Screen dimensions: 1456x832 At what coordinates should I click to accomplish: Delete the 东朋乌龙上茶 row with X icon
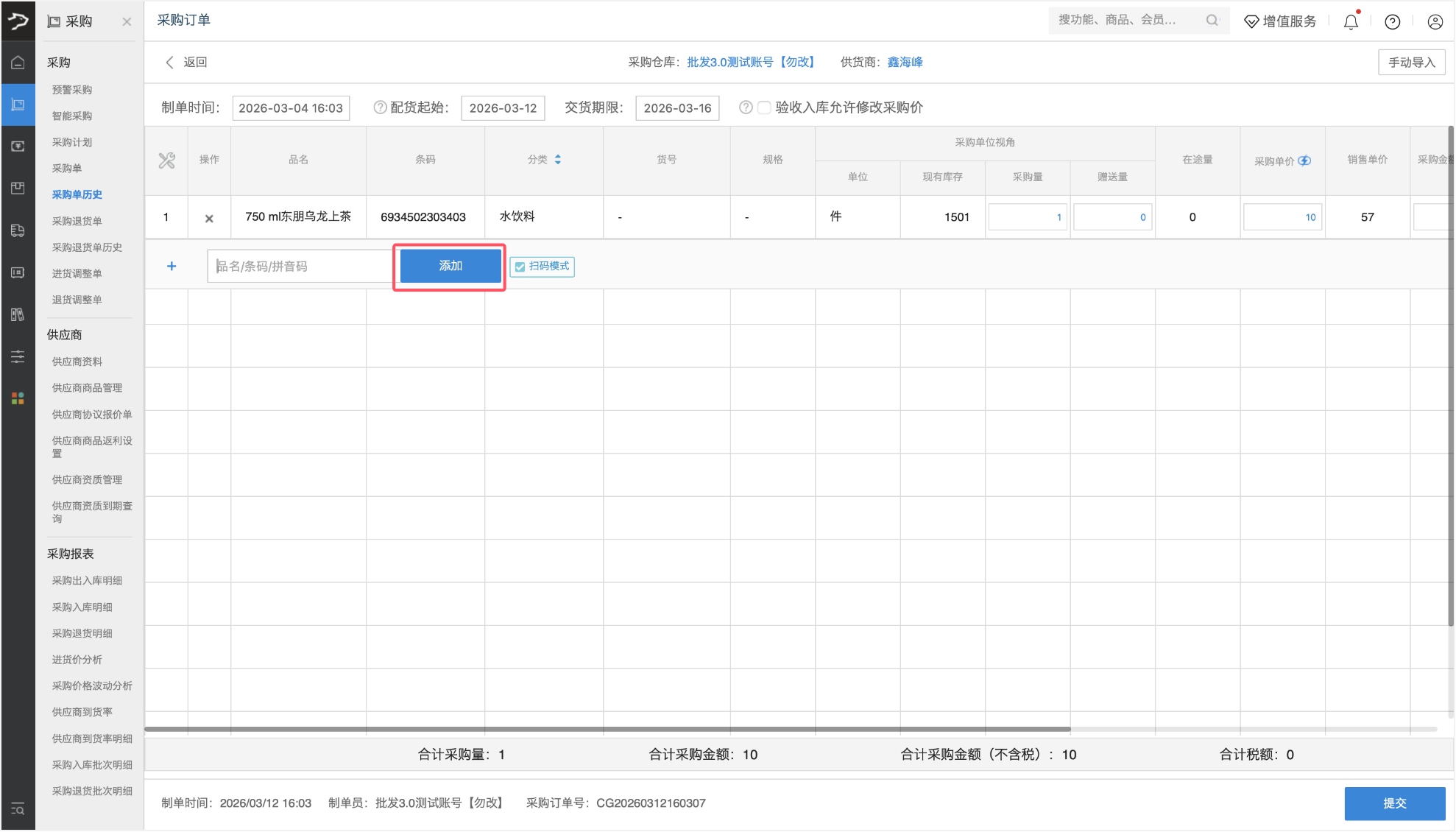209,218
